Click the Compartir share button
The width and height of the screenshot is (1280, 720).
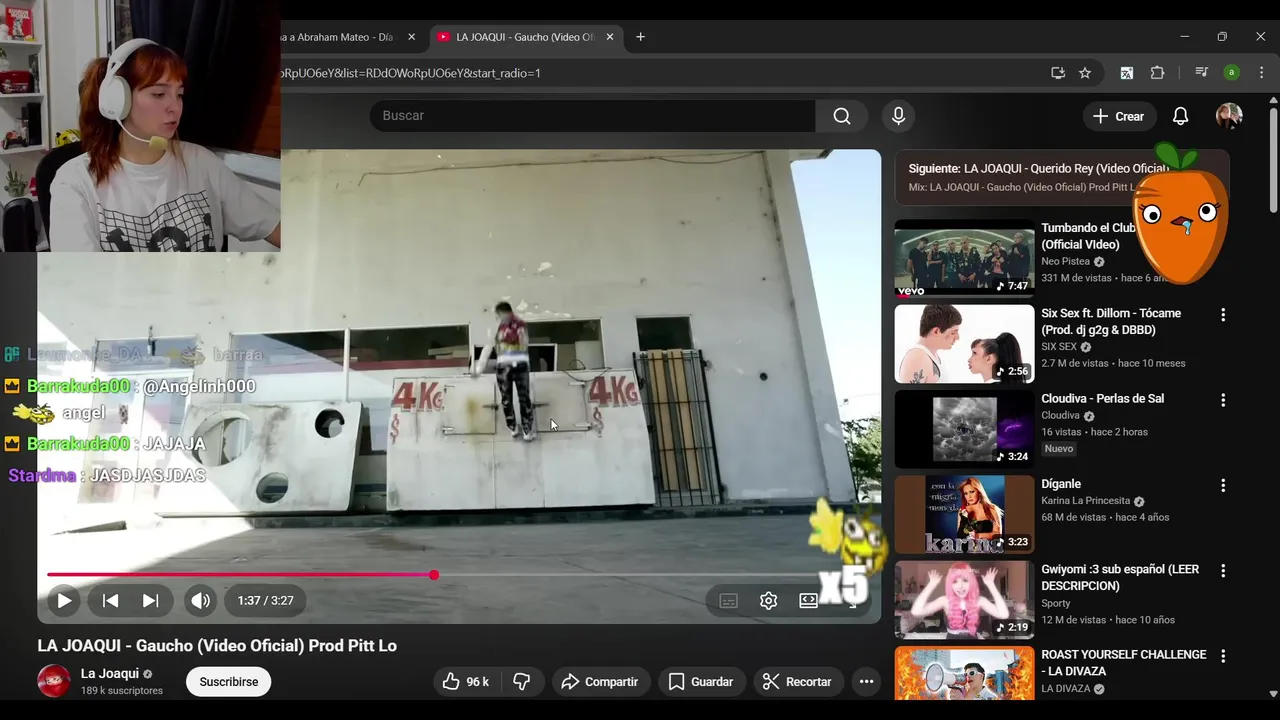(600, 682)
